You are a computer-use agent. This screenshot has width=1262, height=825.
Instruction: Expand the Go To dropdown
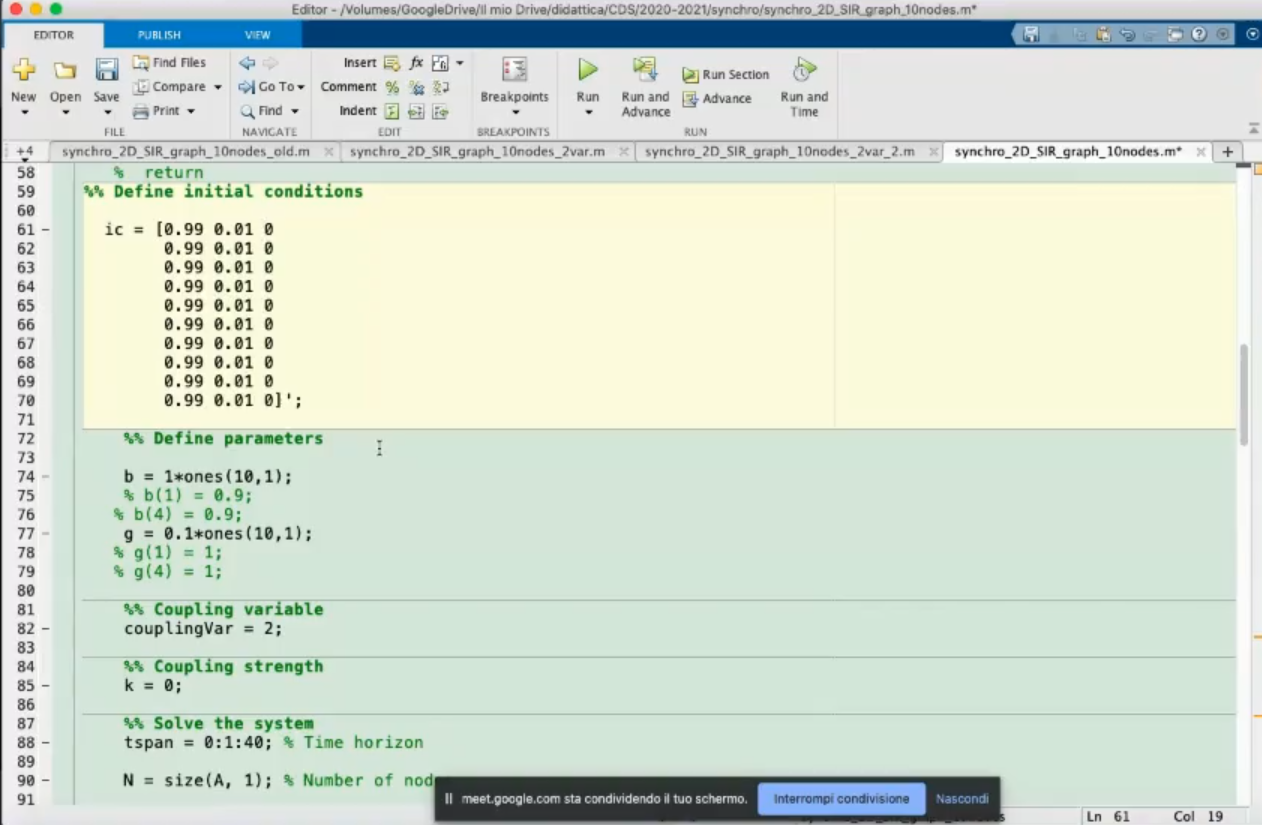301,87
